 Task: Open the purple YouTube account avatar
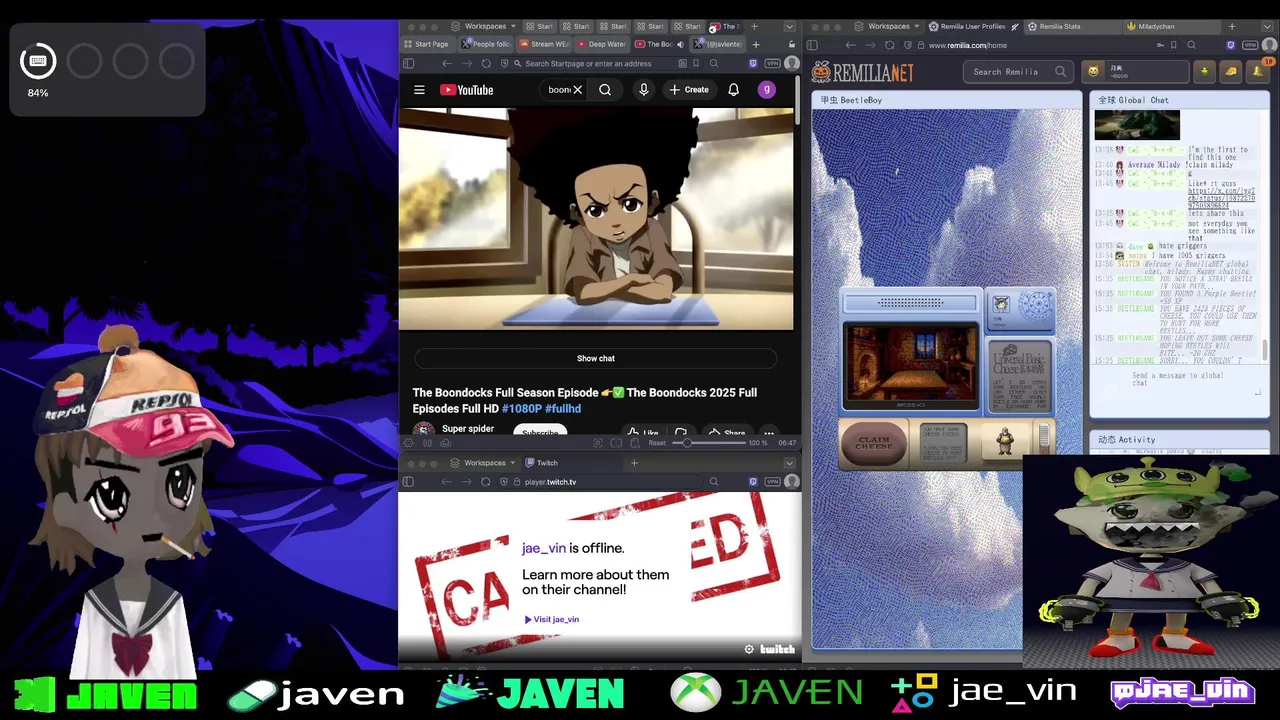pos(767,90)
